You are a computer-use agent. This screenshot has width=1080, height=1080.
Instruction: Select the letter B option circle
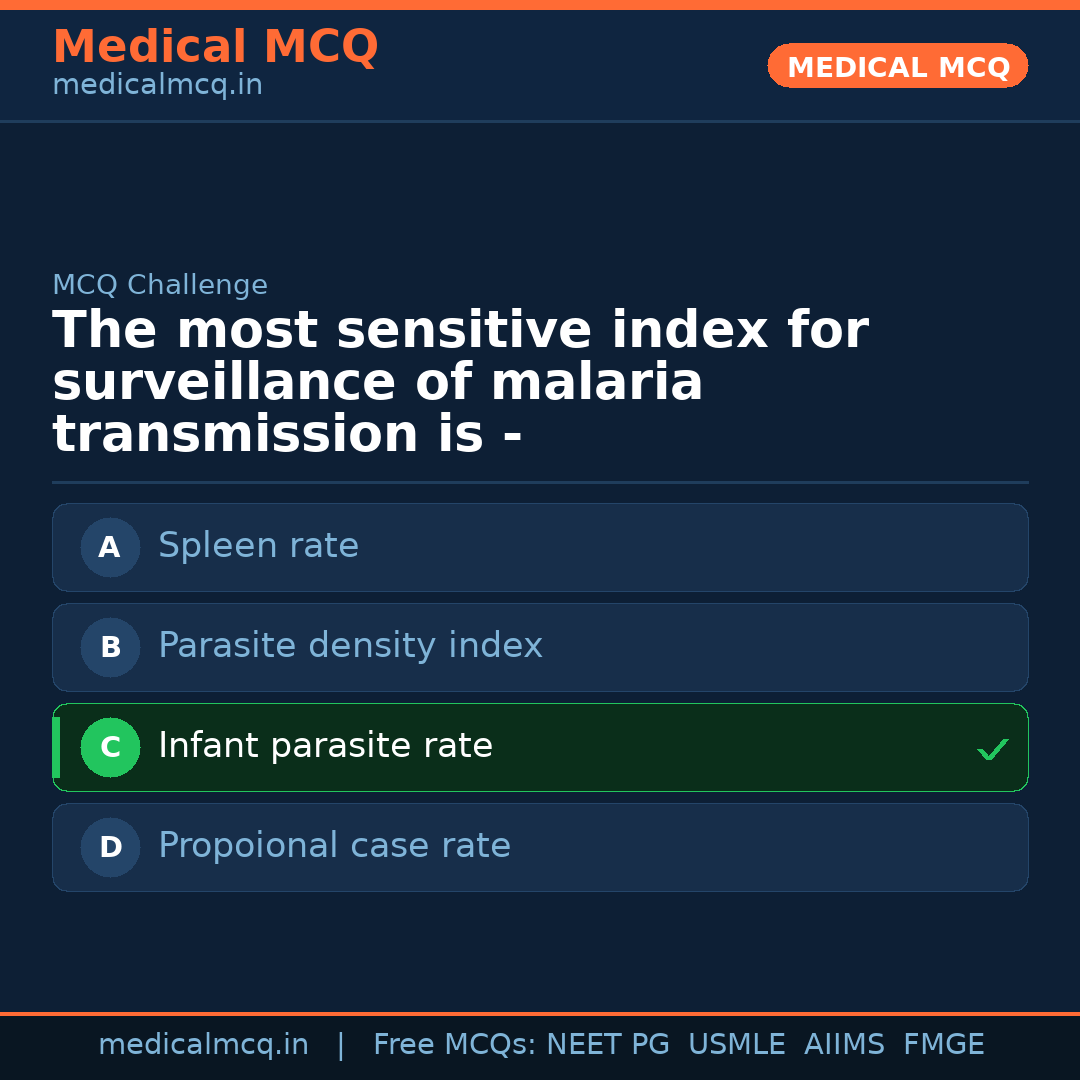tap(110, 647)
